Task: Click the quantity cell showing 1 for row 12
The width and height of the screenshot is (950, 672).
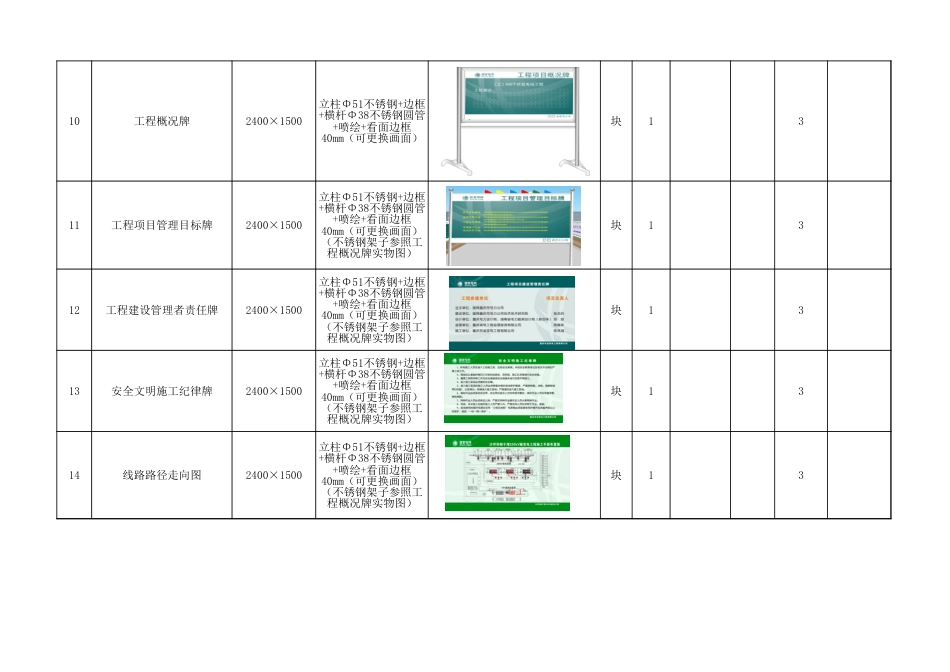Action: click(x=651, y=310)
